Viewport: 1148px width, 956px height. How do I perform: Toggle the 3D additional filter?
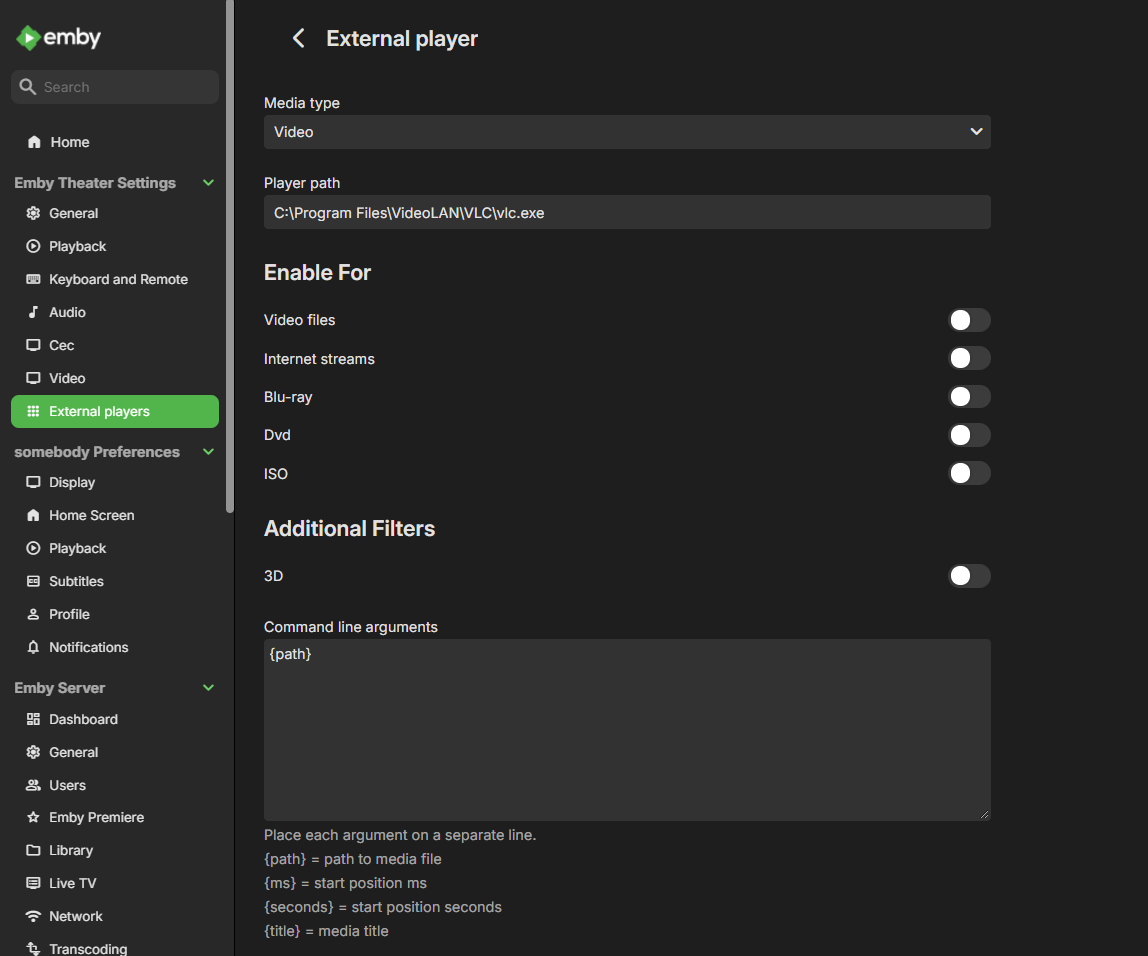969,576
